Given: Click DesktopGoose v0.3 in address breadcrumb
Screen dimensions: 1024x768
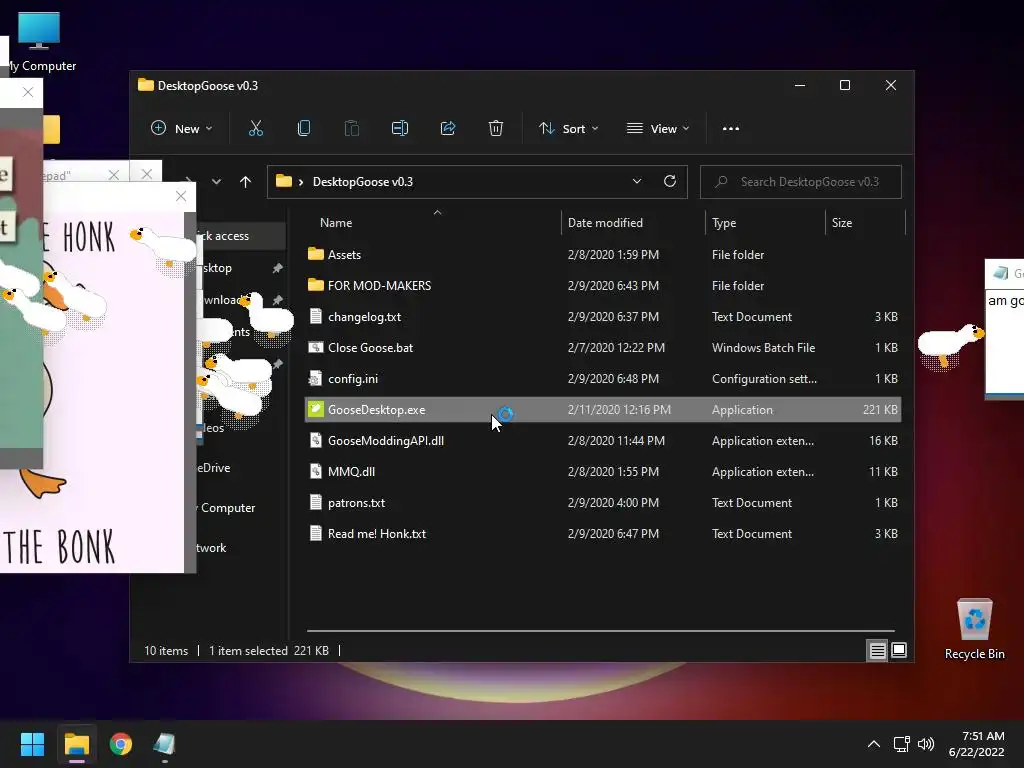Looking at the screenshot, I should pyautogui.click(x=362, y=182).
